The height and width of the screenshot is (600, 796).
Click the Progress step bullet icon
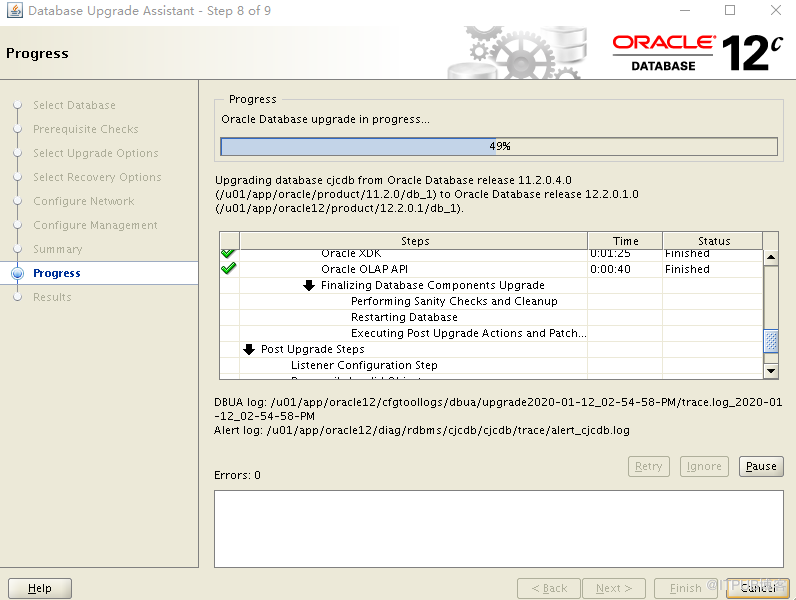[18, 273]
